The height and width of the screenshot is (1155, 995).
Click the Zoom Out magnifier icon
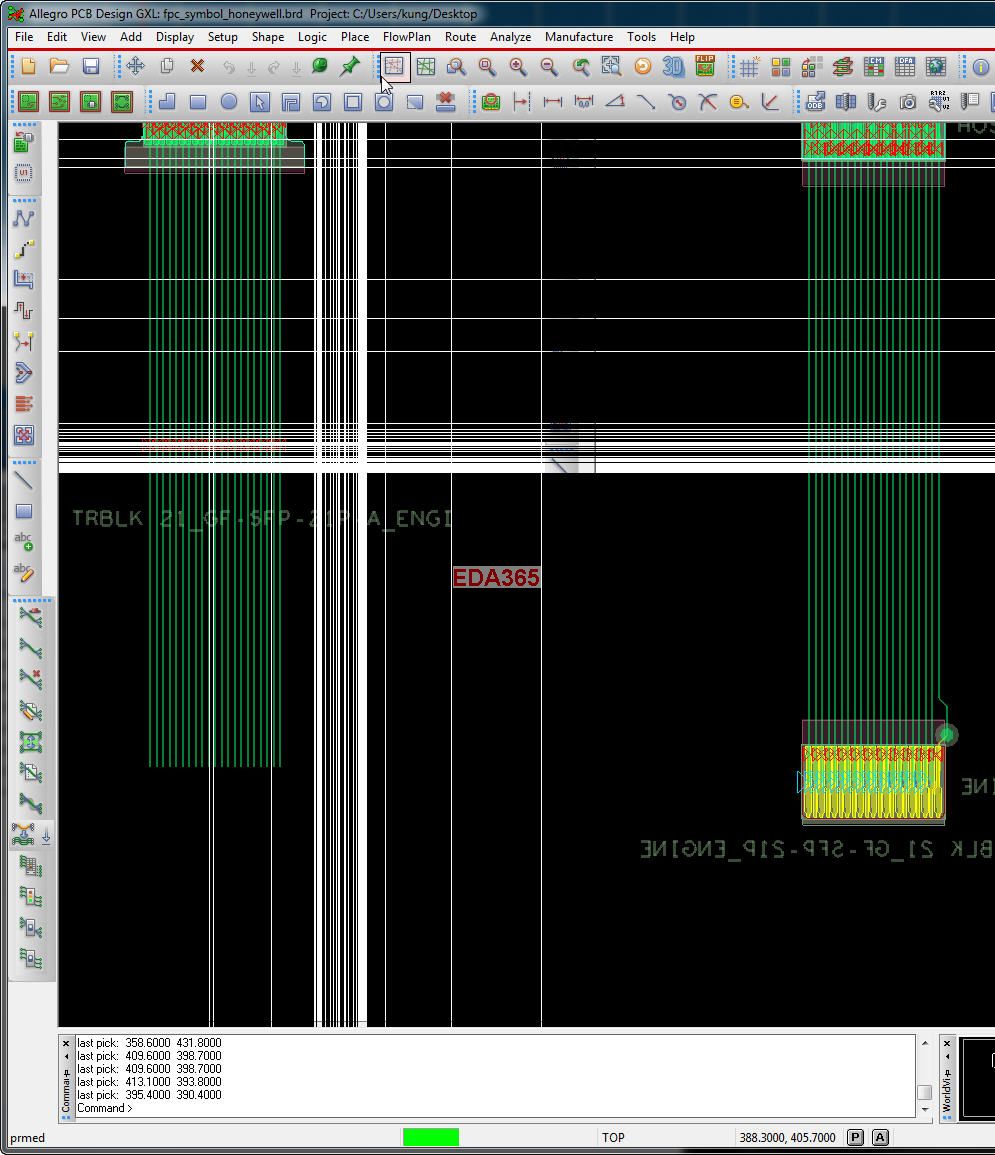click(549, 67)
